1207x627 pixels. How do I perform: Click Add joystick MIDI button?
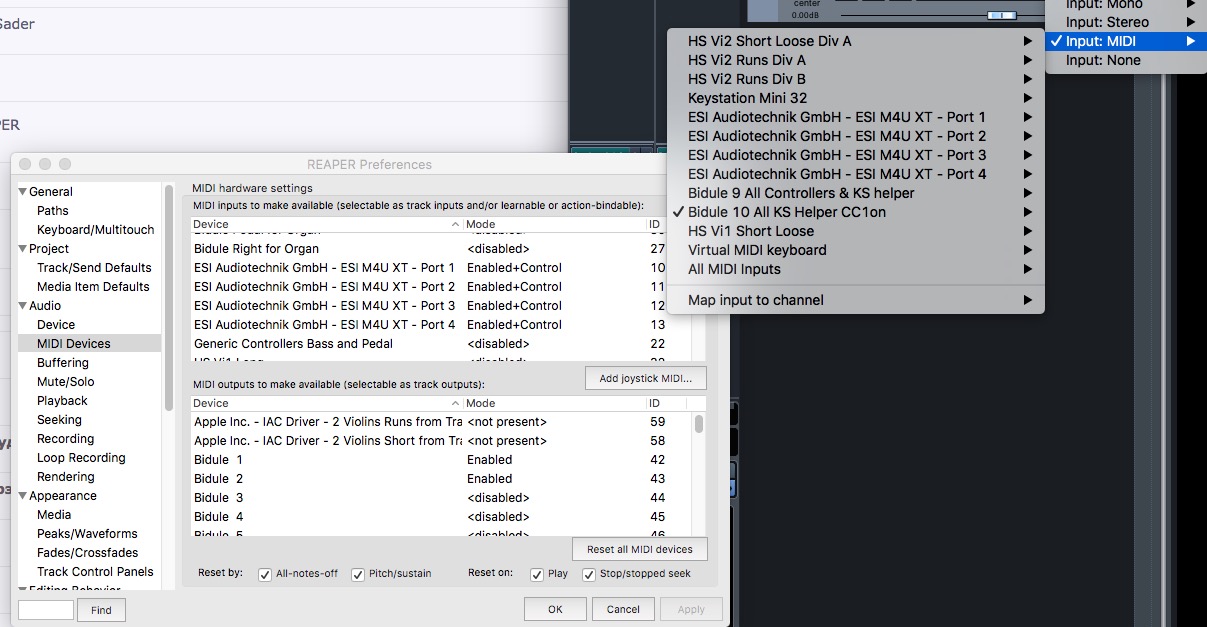645,378
